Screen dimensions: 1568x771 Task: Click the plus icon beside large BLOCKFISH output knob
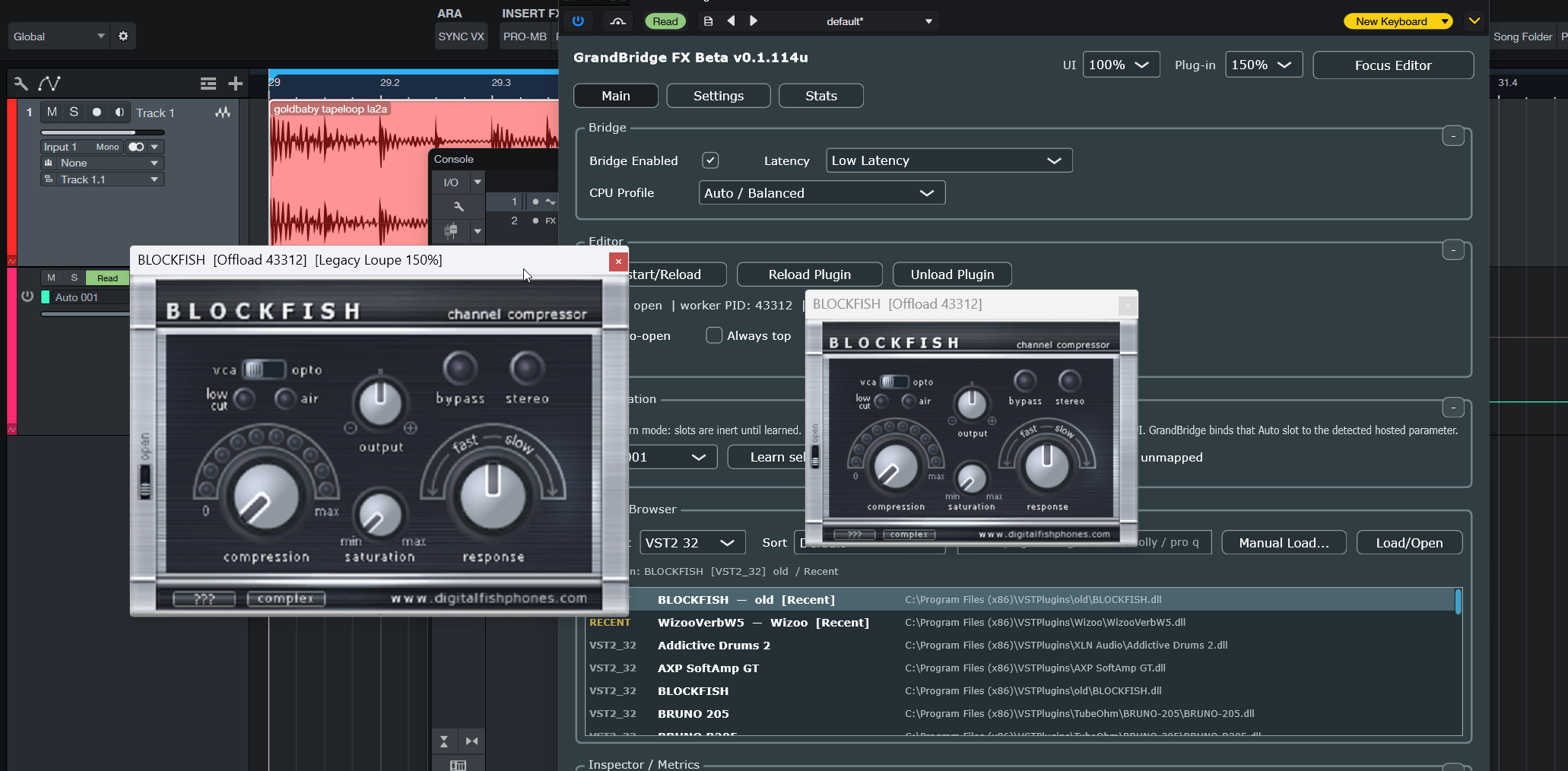[411, 428]
